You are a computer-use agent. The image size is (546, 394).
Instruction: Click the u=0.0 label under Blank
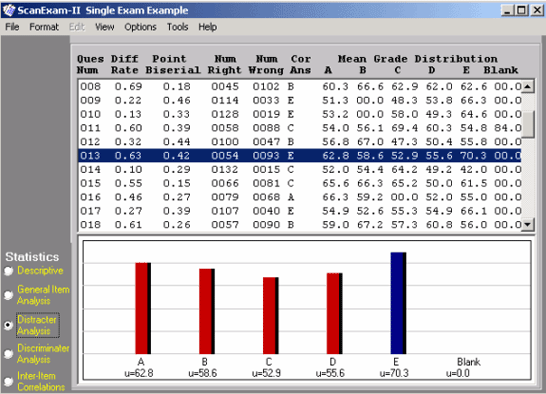[x=458, y=373]
